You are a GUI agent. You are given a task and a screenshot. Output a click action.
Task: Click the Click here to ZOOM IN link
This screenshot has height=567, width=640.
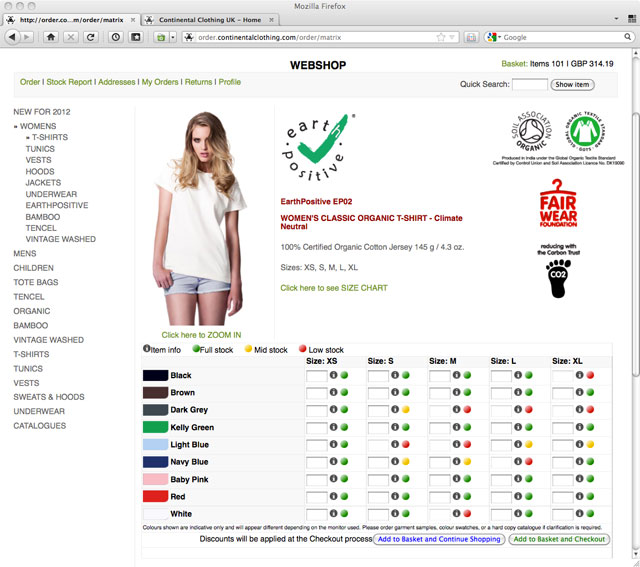point(201,335)
